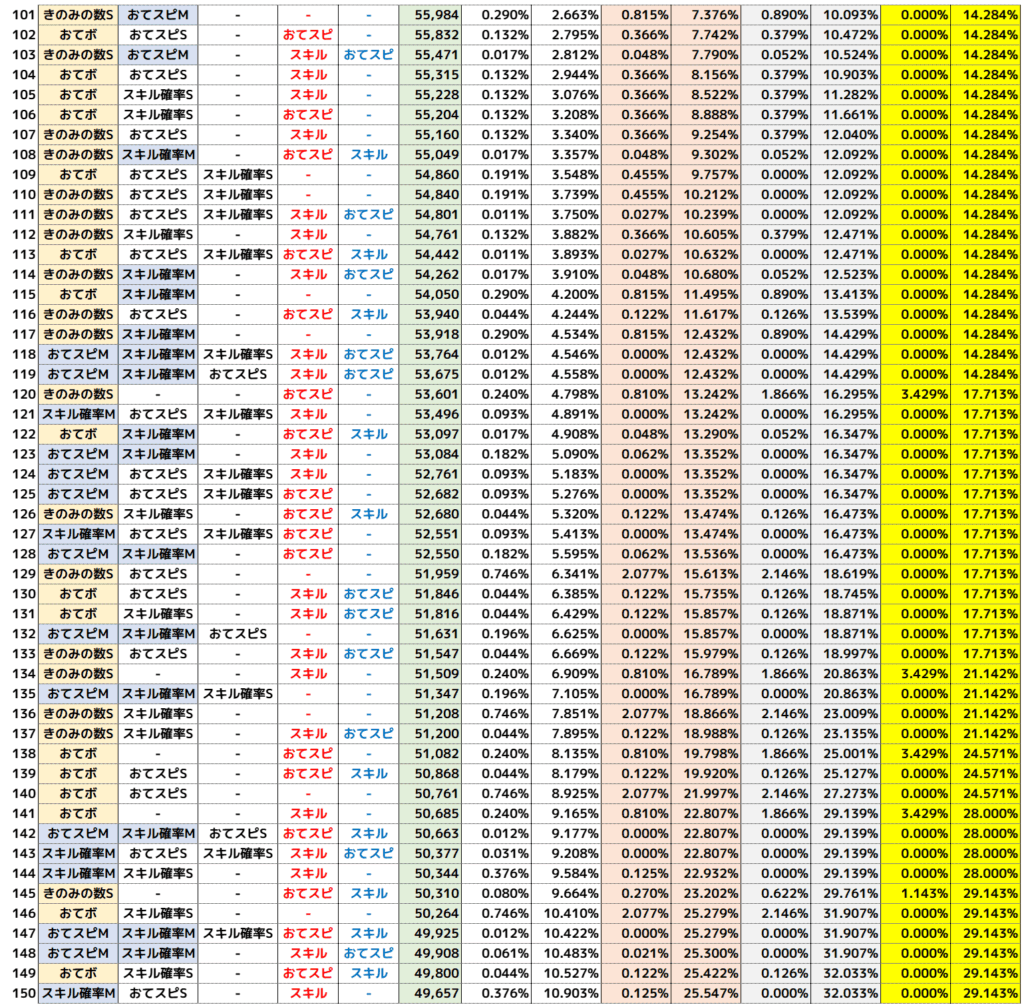This screenshot has height=1007, width=1024.
Task: Click red おてスピ cell in row 138
Action: pyautogui.click(x=307, y=753)
